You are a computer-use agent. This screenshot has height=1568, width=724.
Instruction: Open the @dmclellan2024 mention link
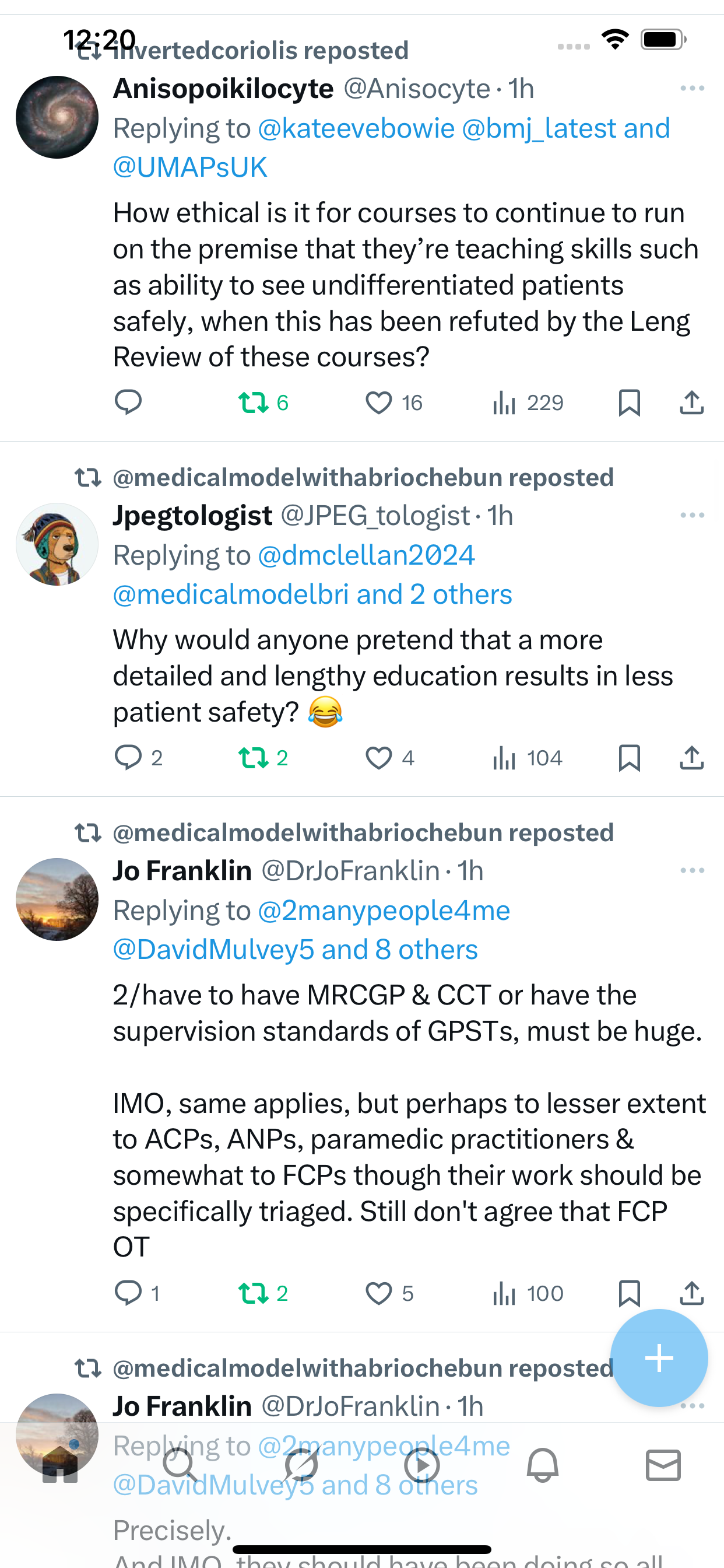[x=366, y=555]
